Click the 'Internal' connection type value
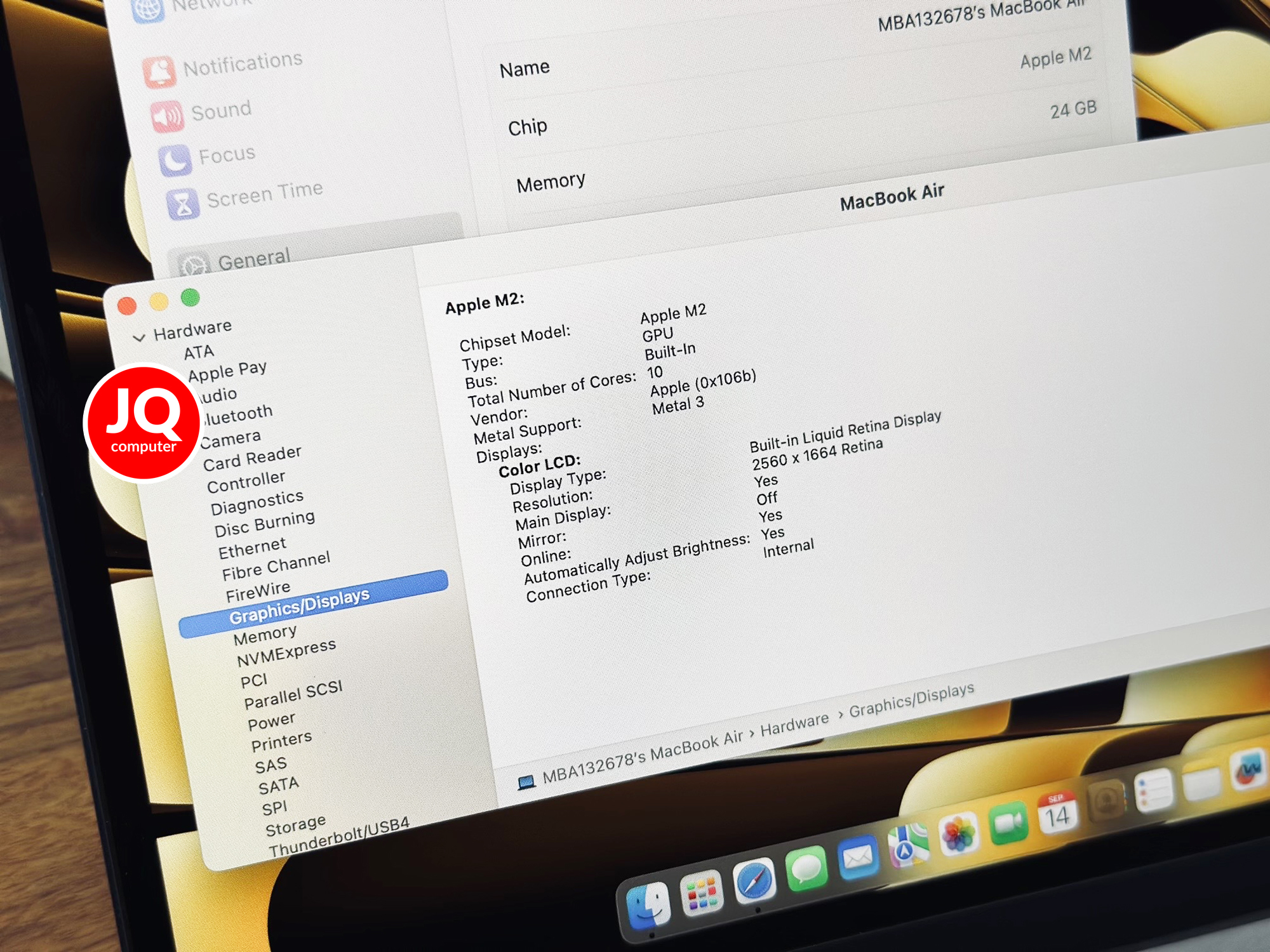The image size is (1270, 952). tap(788, 548)
